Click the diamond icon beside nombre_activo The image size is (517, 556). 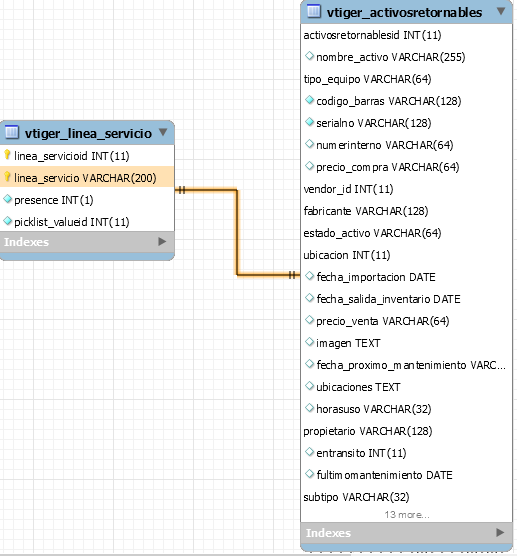(x=310, y=56)
